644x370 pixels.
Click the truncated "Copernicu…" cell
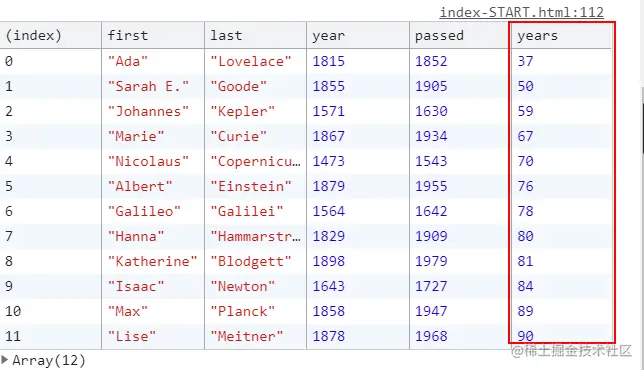255,161
